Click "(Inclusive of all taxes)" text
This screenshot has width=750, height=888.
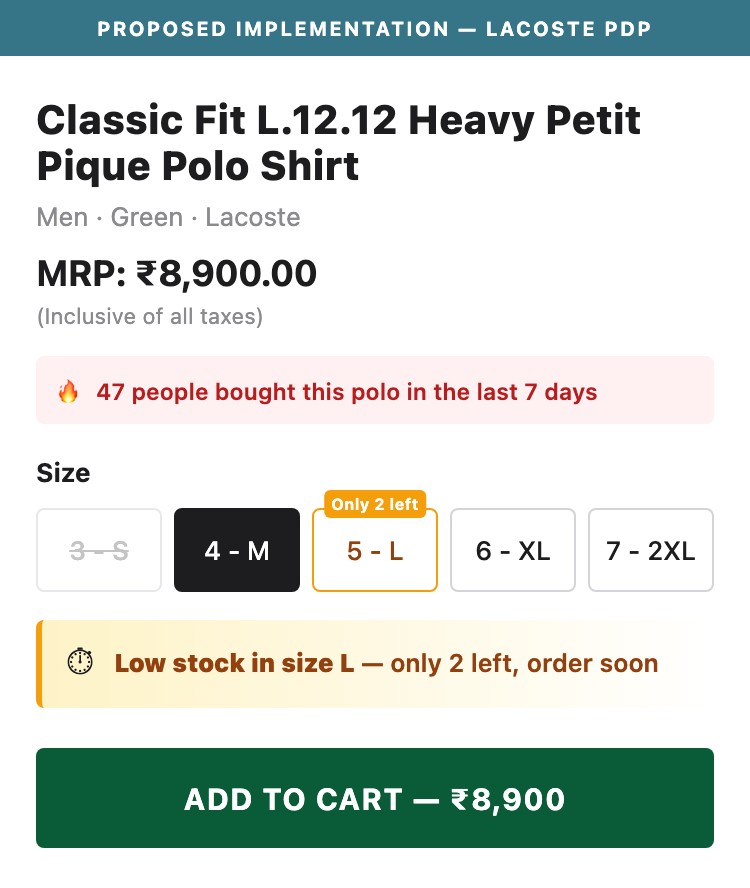[148, 317]
